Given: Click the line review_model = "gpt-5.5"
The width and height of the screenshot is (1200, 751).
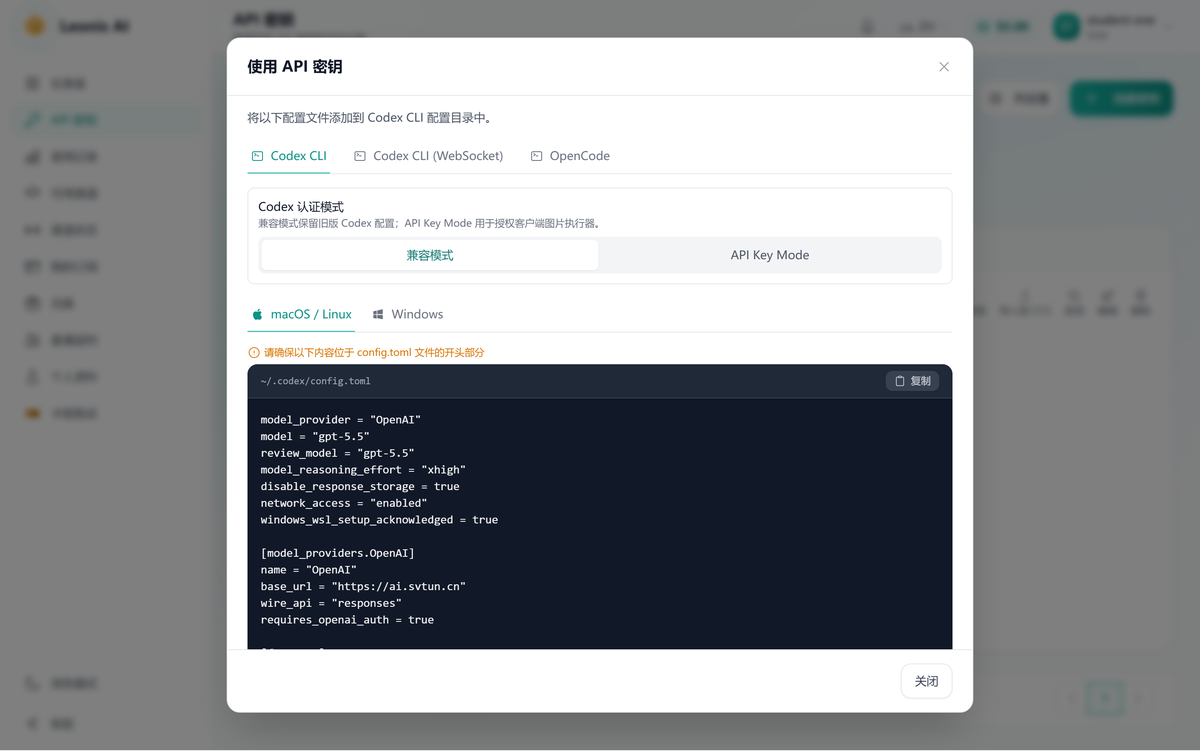Looking at the screenshot, I should tap(337, 453).
